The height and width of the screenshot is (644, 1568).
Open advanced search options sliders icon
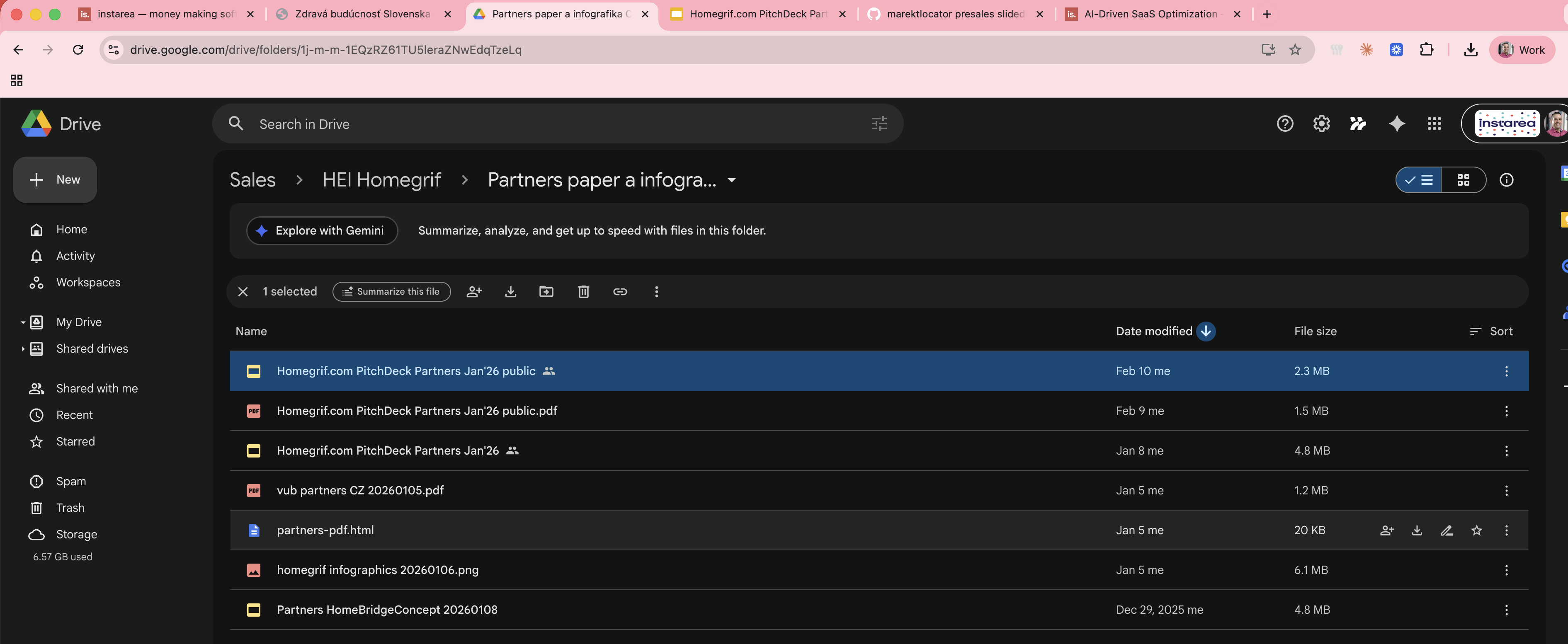click(x=879, y=123)
